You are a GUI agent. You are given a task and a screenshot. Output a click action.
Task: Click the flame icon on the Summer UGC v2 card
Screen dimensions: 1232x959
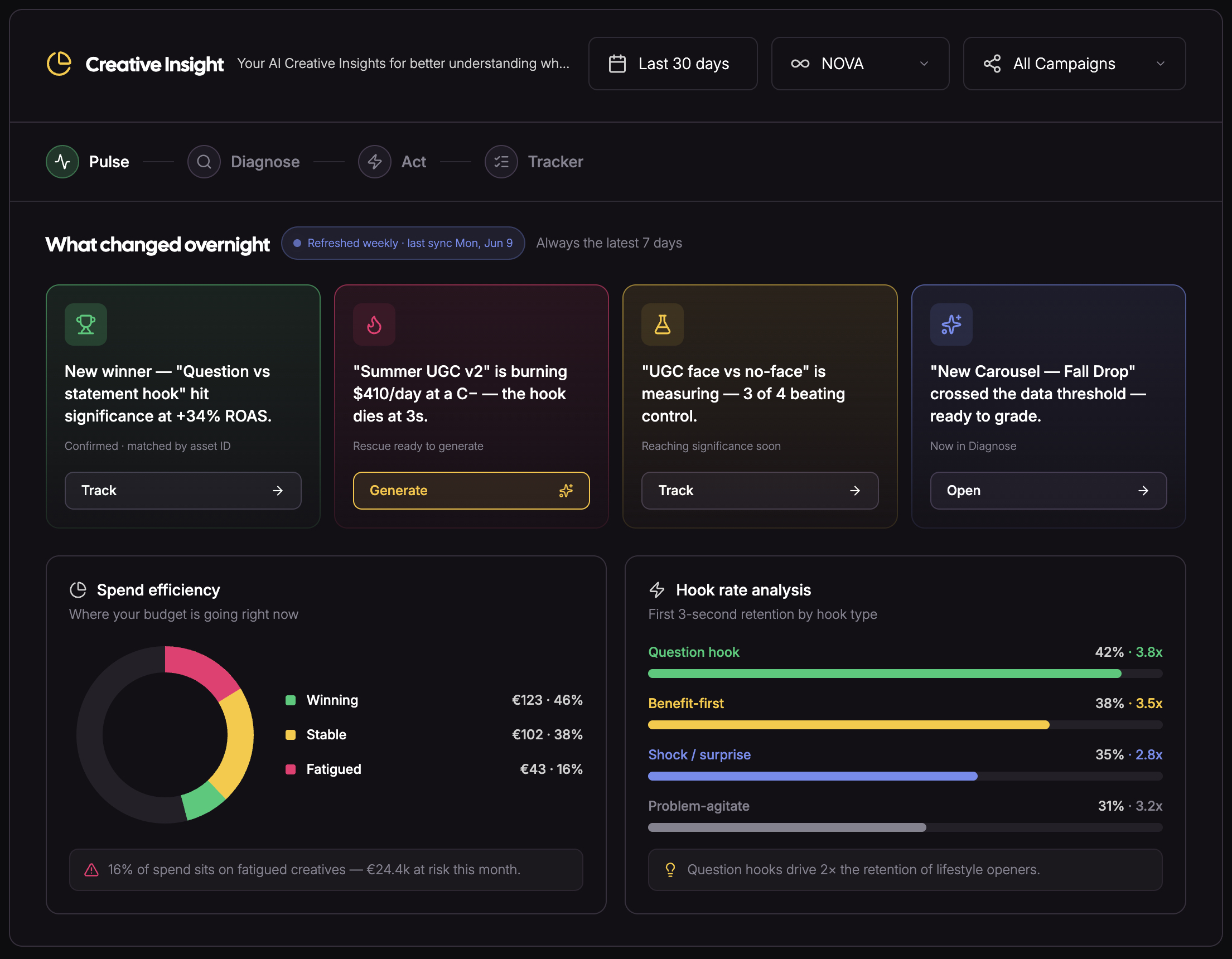click(374, 324)
